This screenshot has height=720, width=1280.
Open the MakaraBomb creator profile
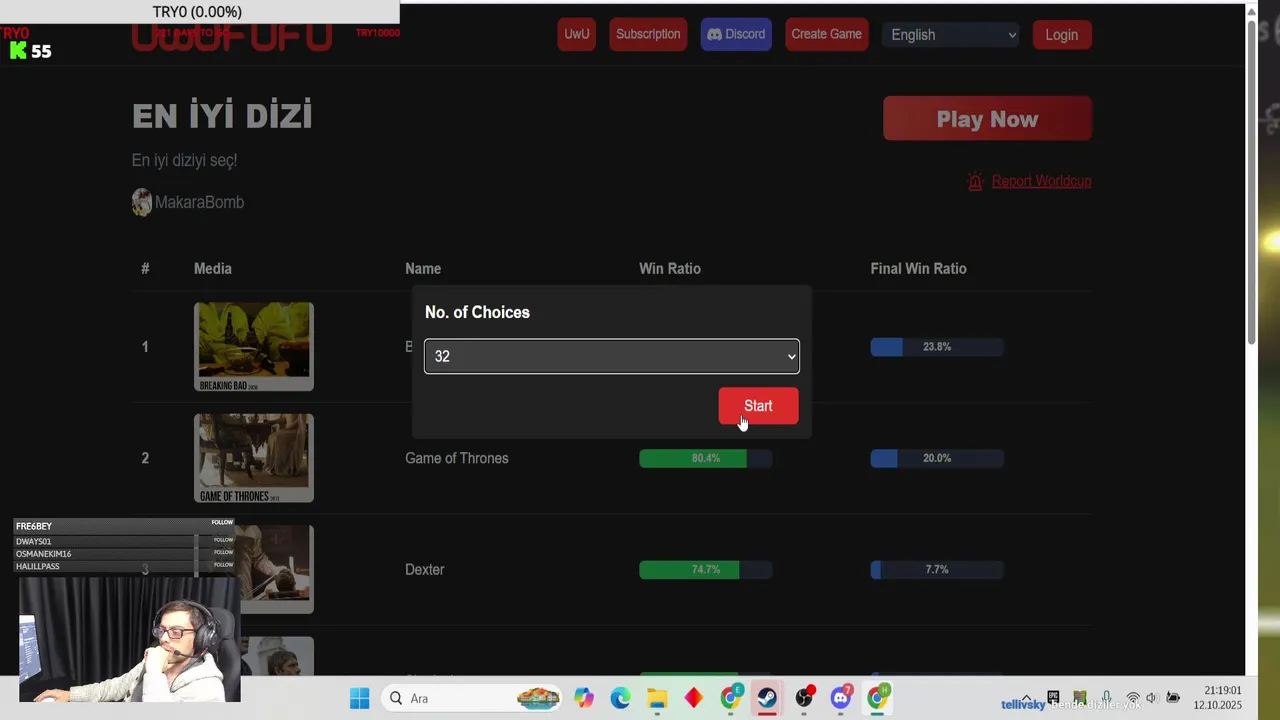[x=199, y=202]
